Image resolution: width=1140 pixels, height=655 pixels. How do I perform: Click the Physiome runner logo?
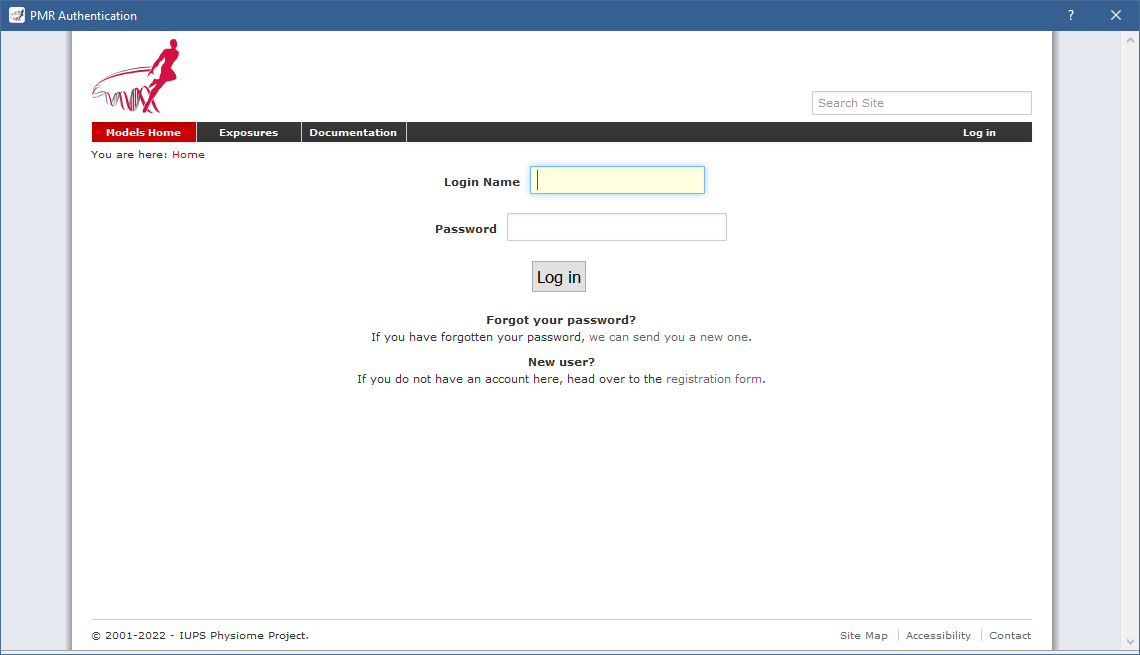pos(140,76)
